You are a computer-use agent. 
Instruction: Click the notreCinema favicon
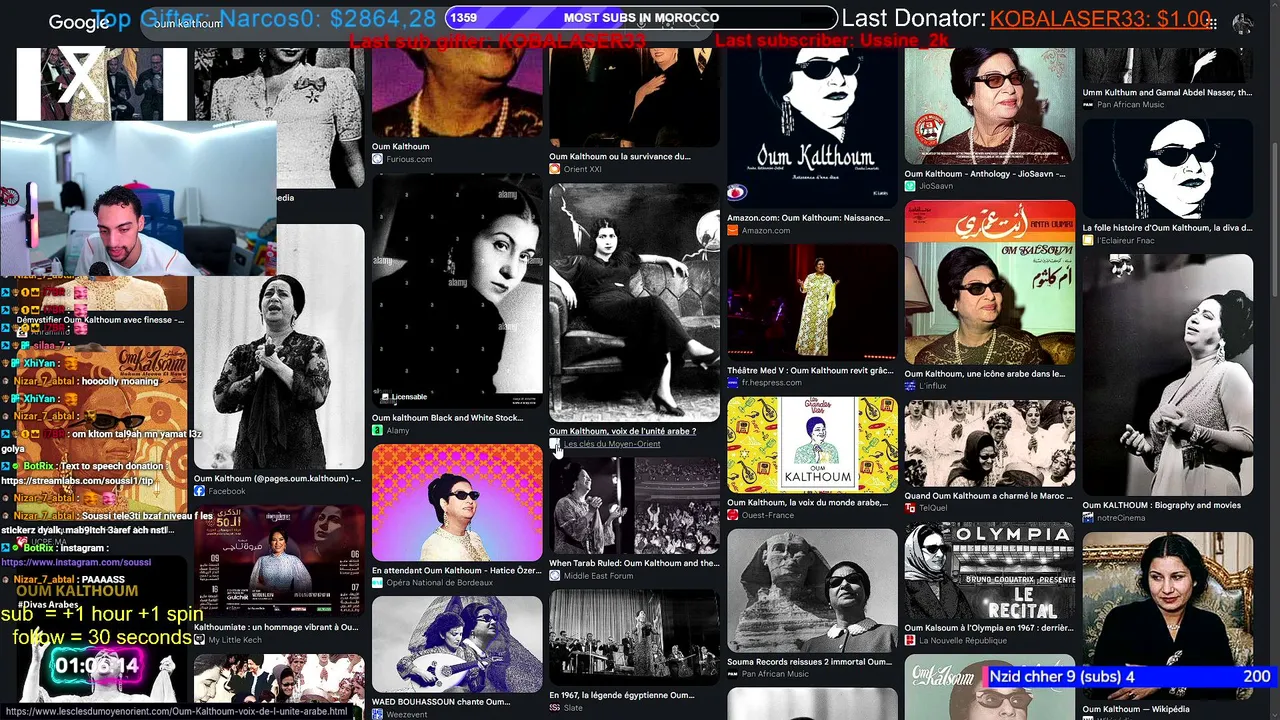tap(1088, 517)
